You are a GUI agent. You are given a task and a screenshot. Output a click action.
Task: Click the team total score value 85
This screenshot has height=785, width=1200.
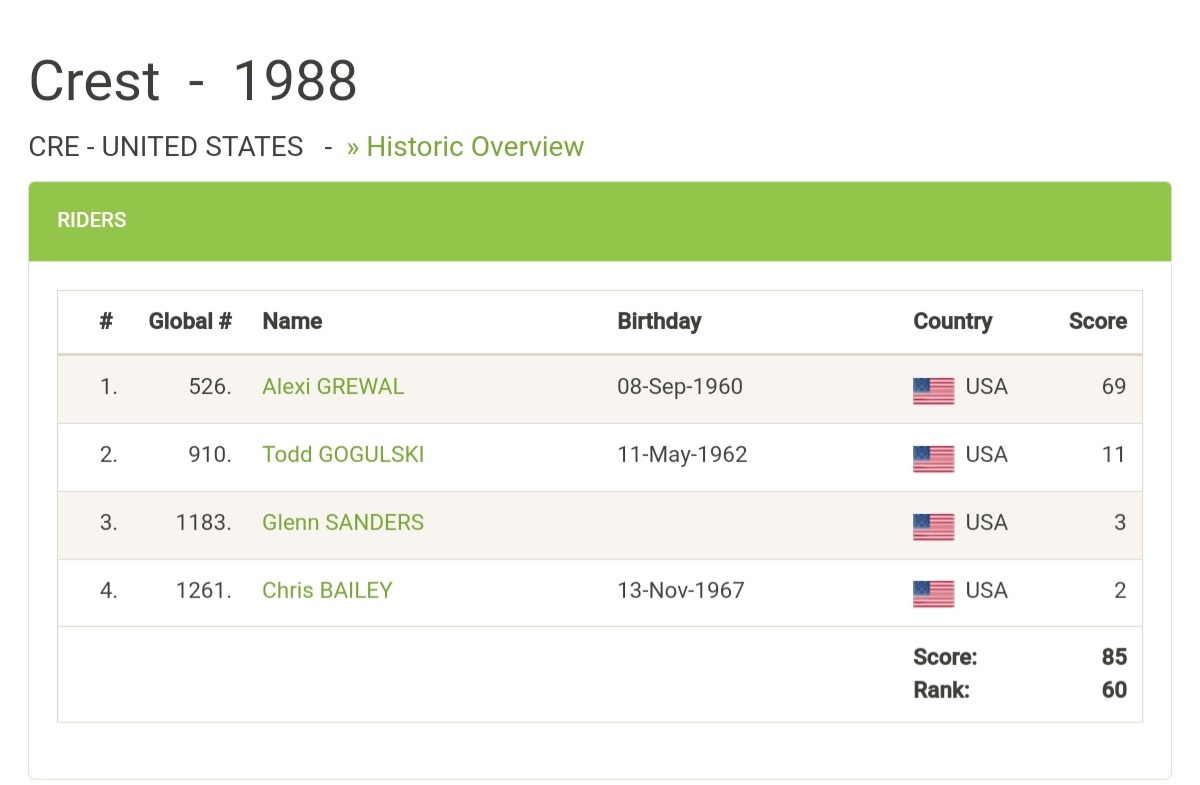point(1114,657)
